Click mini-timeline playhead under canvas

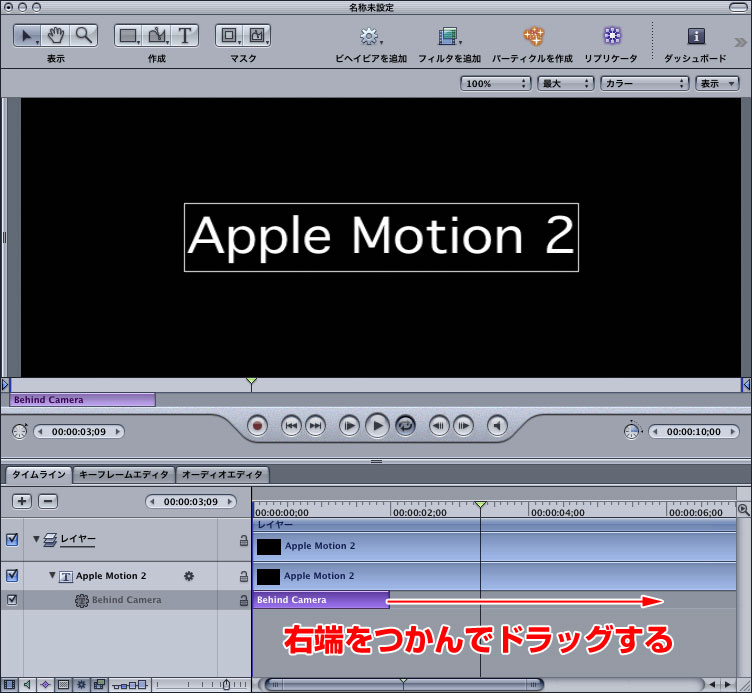click(251, 381)
